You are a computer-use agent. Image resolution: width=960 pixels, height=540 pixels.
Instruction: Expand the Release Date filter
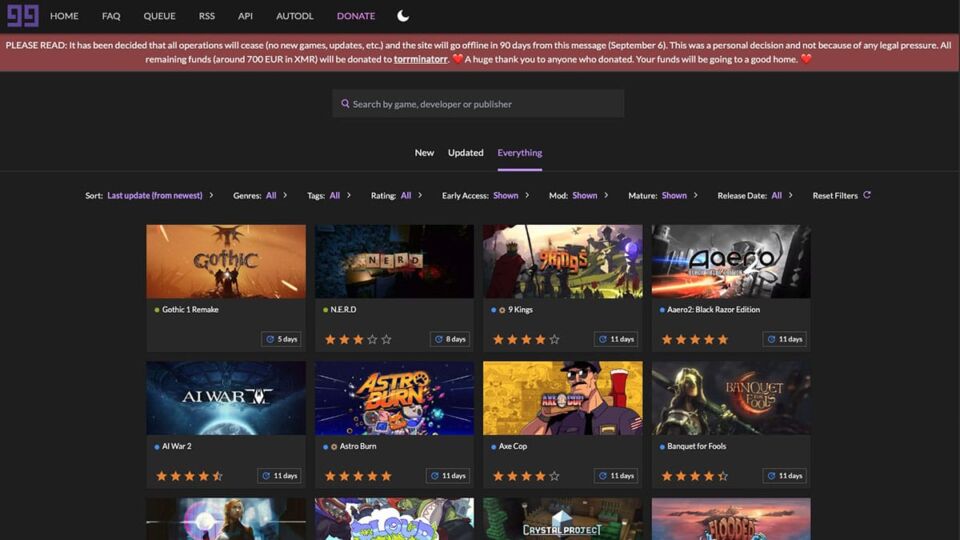tap(756, 195)
